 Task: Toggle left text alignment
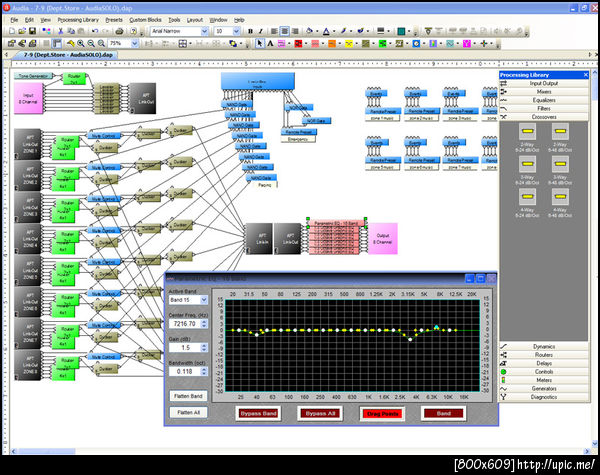click(x=274, y=31)
